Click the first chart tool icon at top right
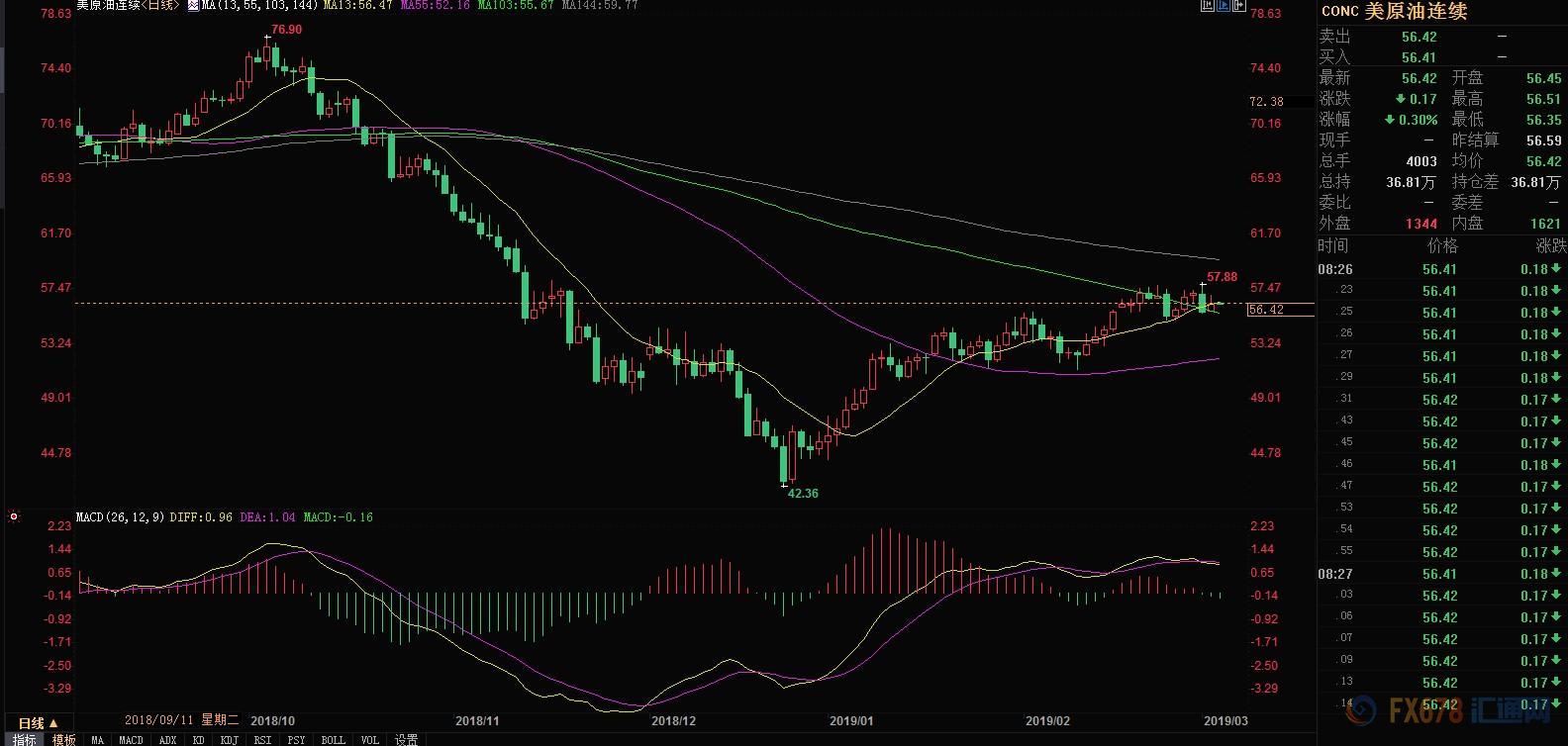Screen dimensions: 1568x746 click(x=1207, y=5)
